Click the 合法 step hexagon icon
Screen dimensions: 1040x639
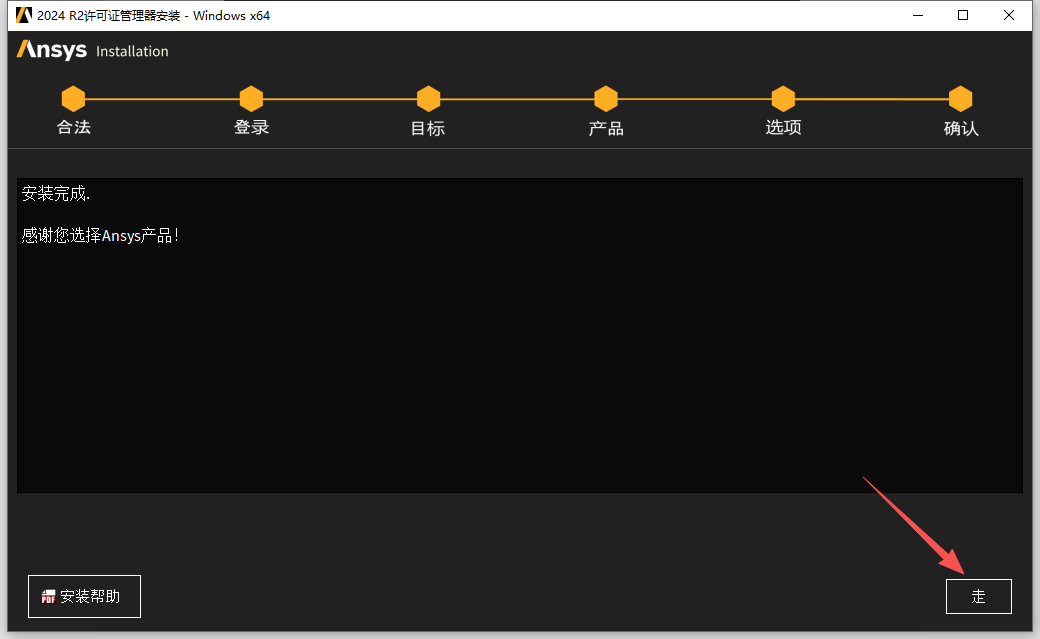(x=73, y=98)
